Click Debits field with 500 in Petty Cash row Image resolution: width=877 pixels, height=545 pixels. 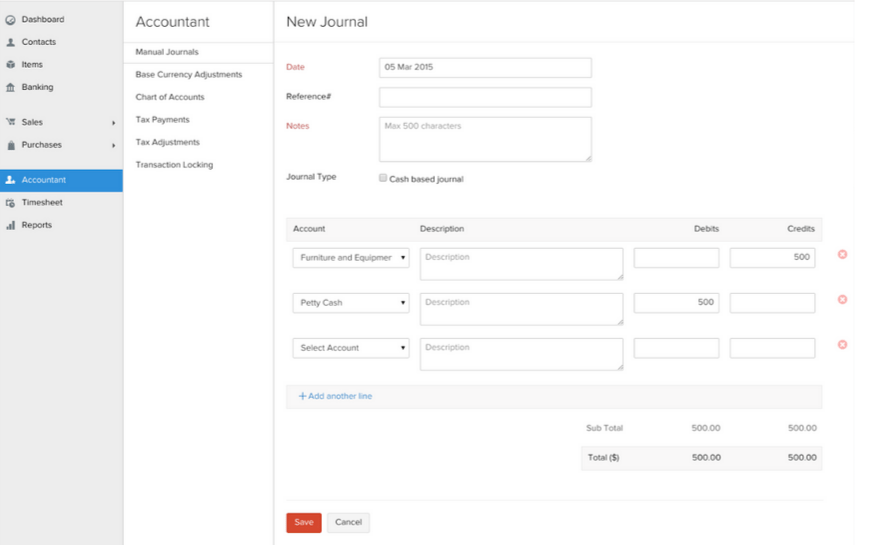(x=676, y=303)
